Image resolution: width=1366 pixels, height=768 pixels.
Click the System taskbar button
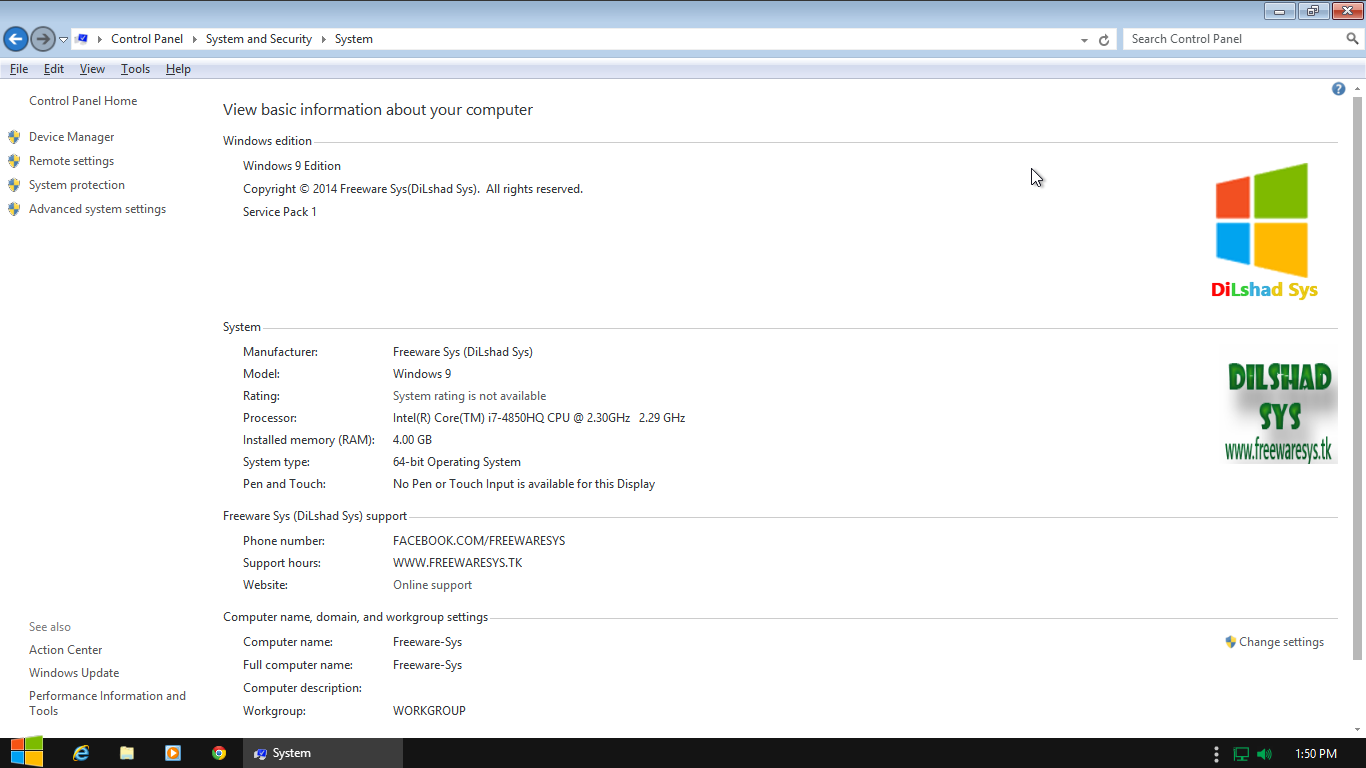pos(323,753)
